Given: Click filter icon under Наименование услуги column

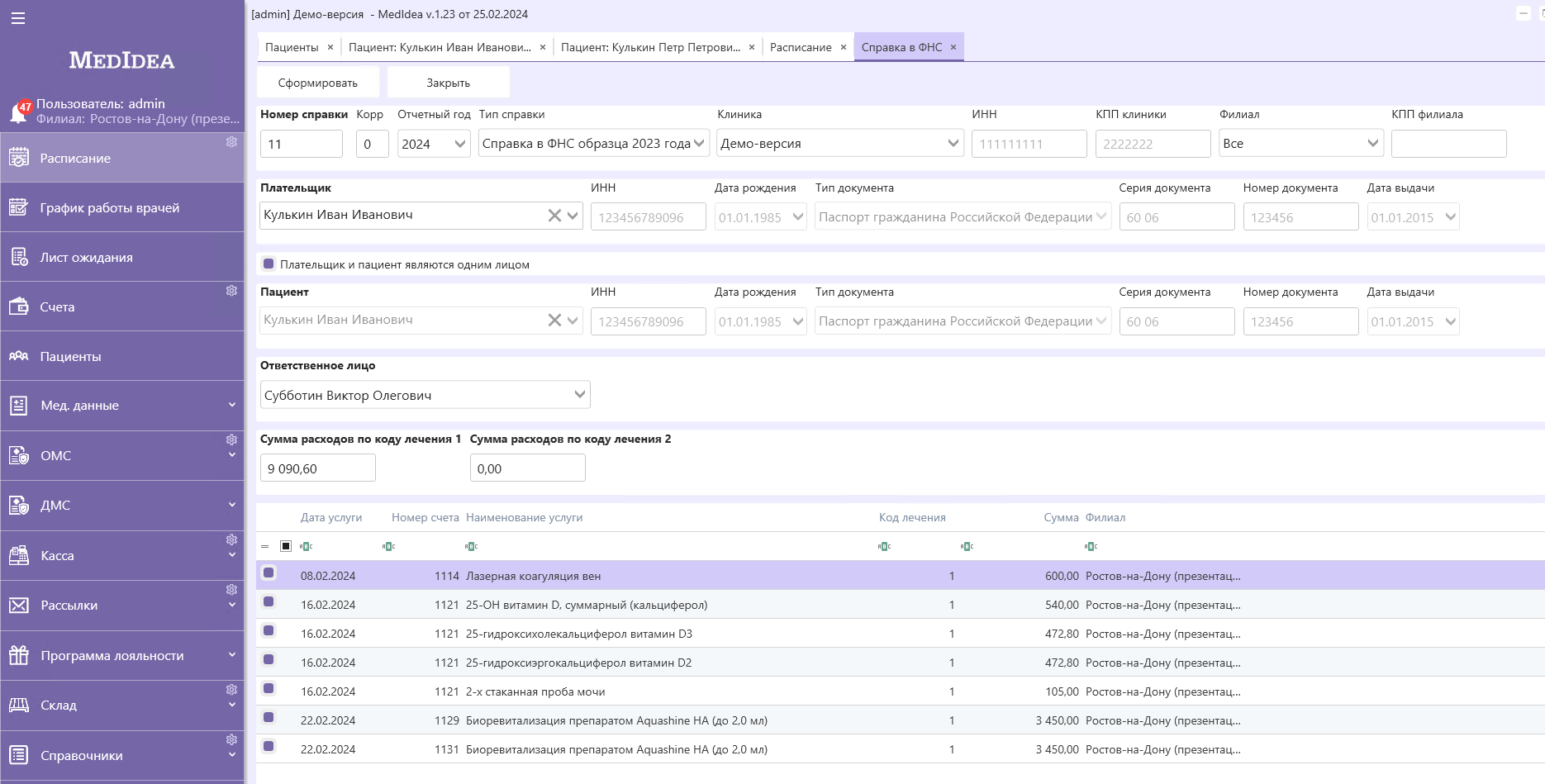Looking at the screenshot, I should pyautogui.click(x=471, y=546).
